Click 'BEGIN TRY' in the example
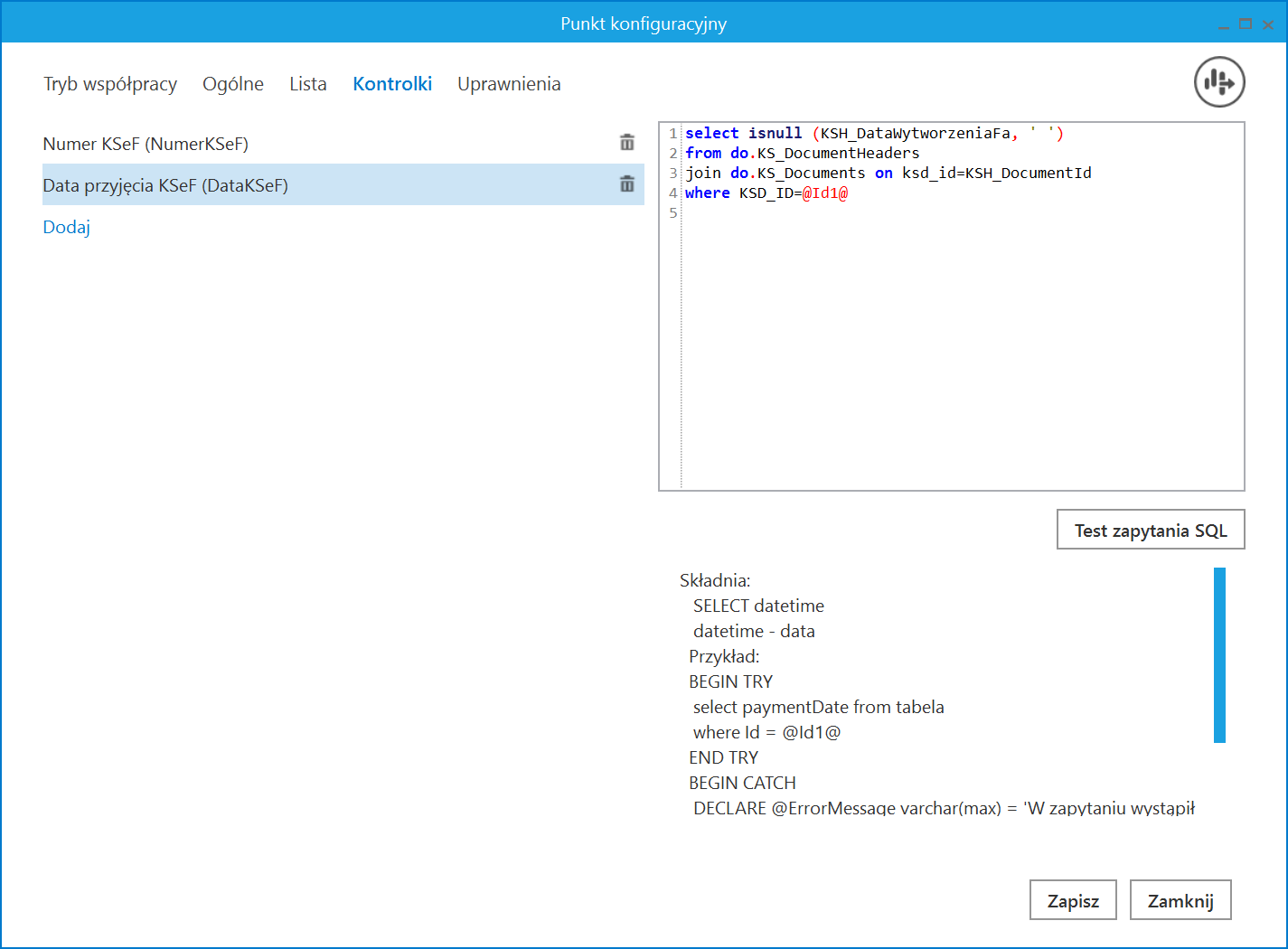1288x949 pixels. (x=730, y=681)
